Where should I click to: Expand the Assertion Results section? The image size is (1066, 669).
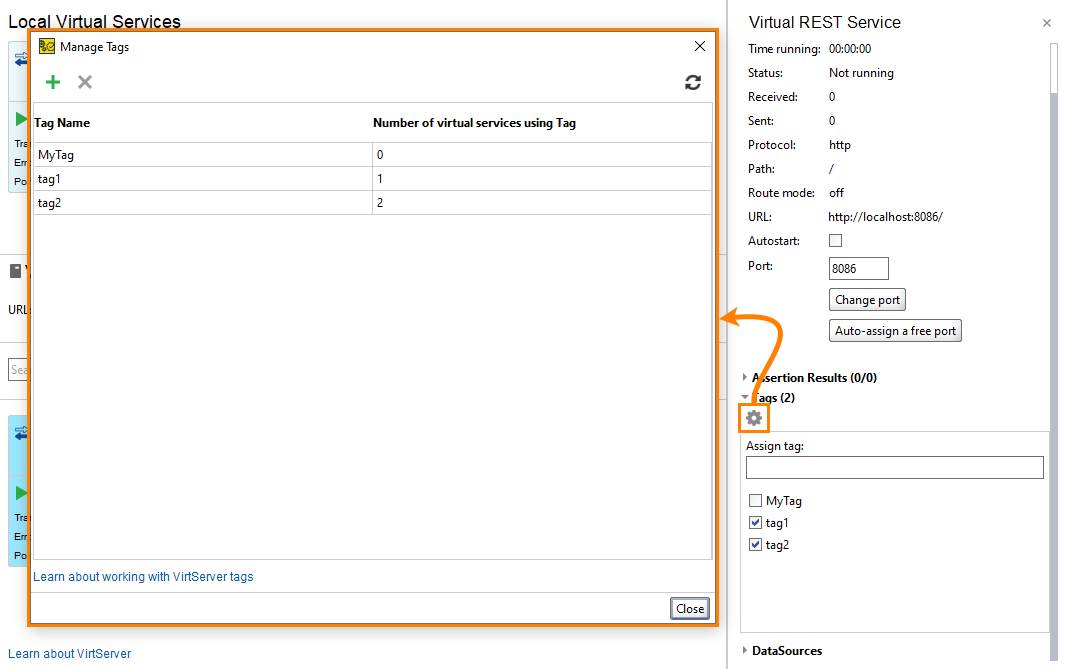tap(744, 377)
